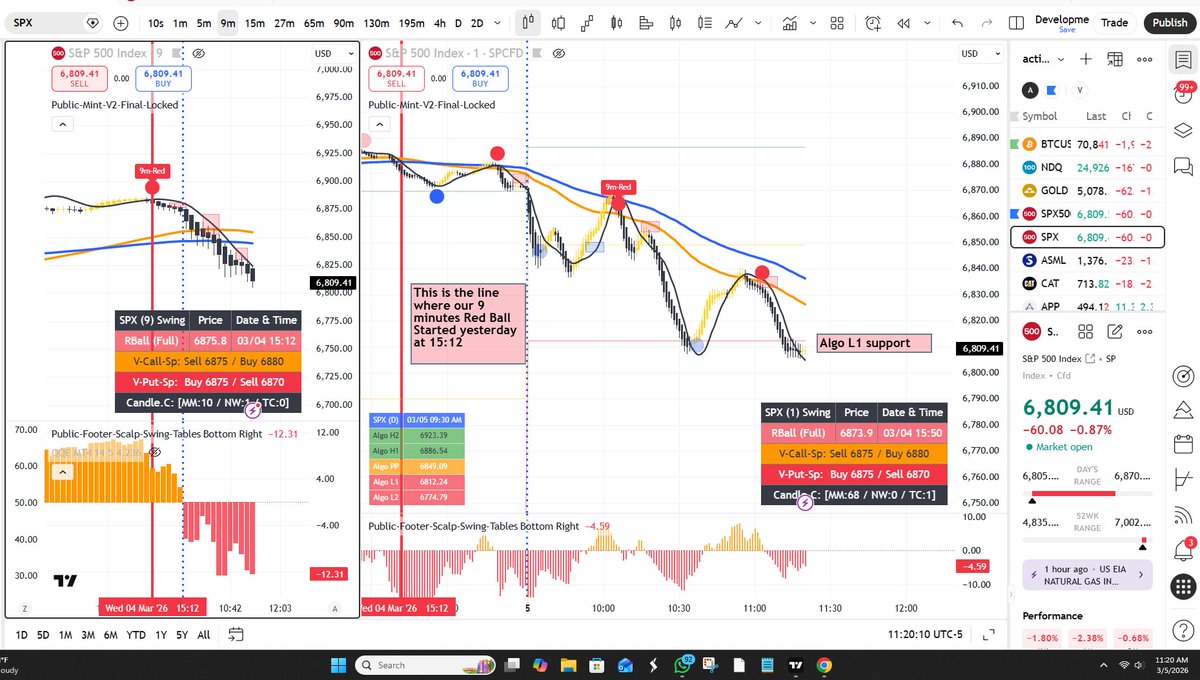The image size is (1200, 680).
Task: Open the chart style dropdown arrow
Action: [760, 22]
